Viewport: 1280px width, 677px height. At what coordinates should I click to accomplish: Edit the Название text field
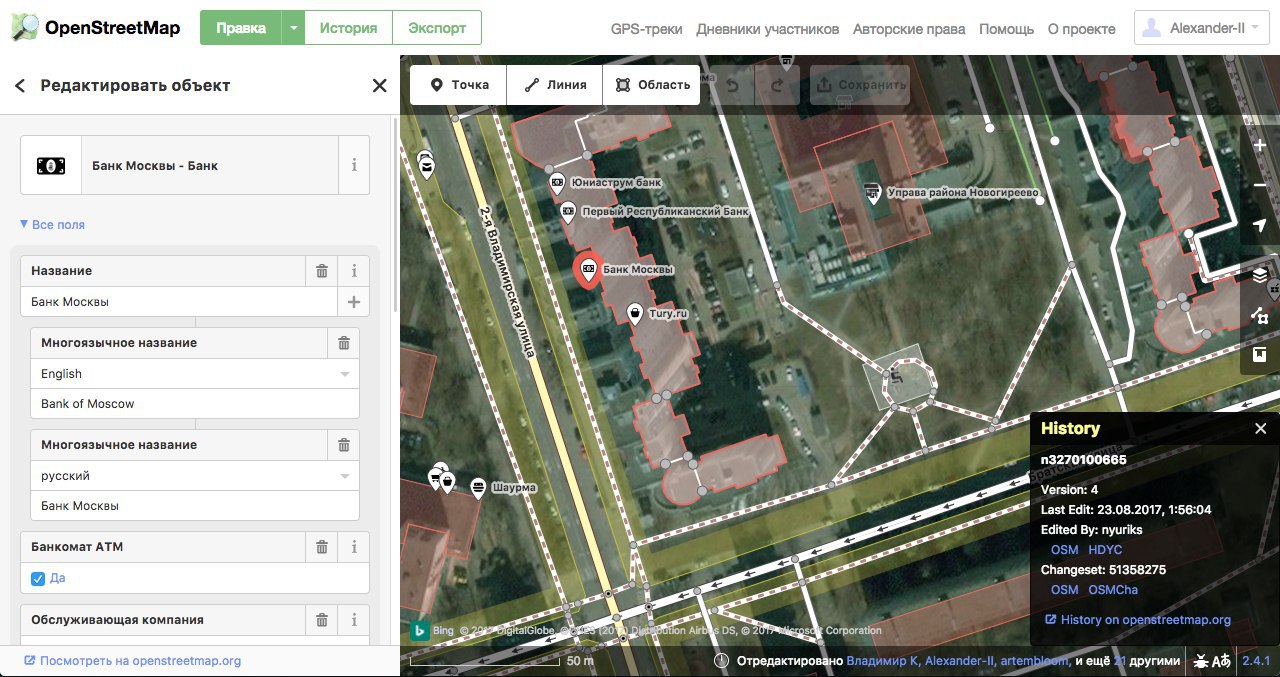pos(179,301)
